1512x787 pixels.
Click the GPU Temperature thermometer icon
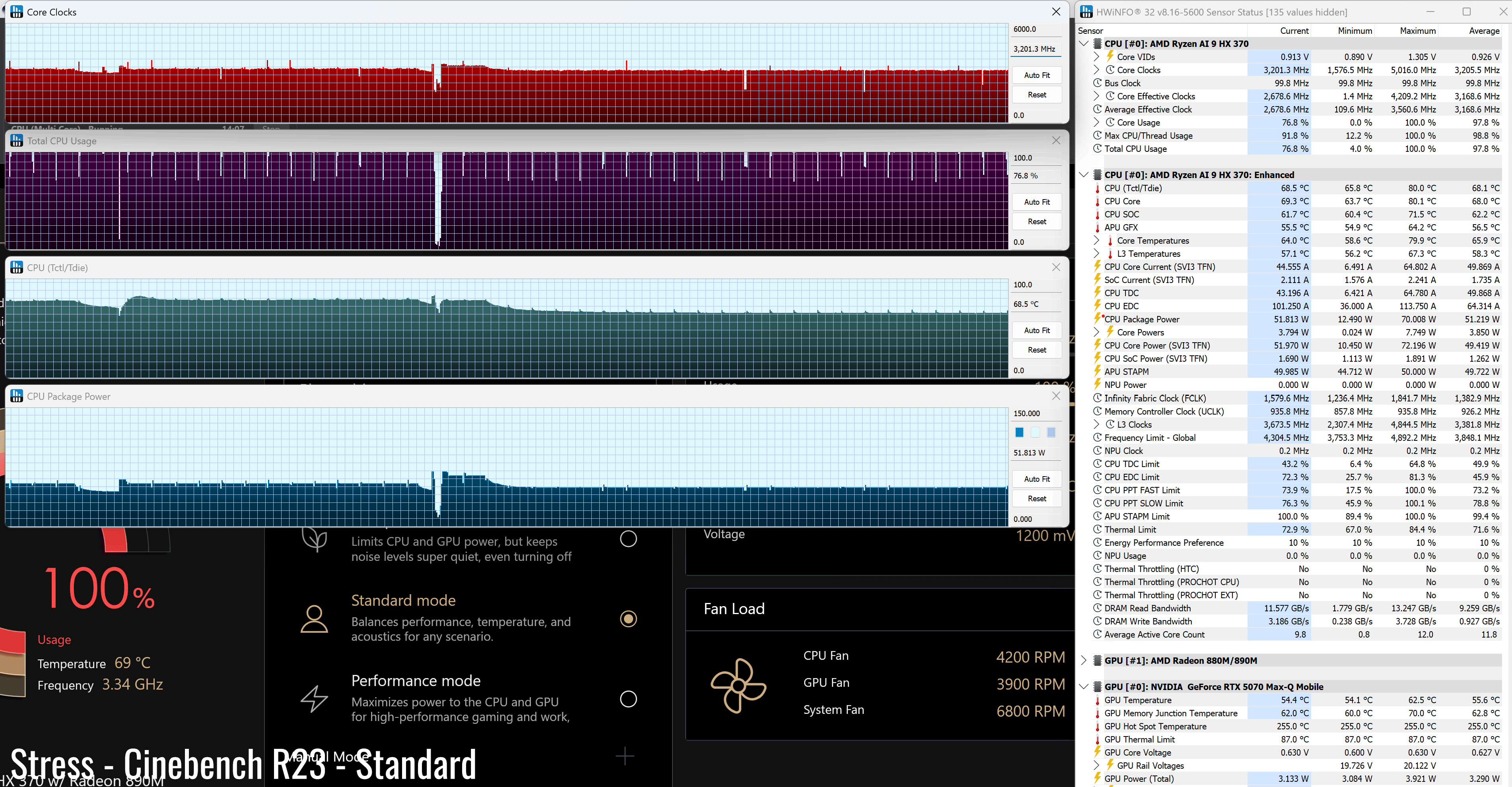[x=1097, y=700]
